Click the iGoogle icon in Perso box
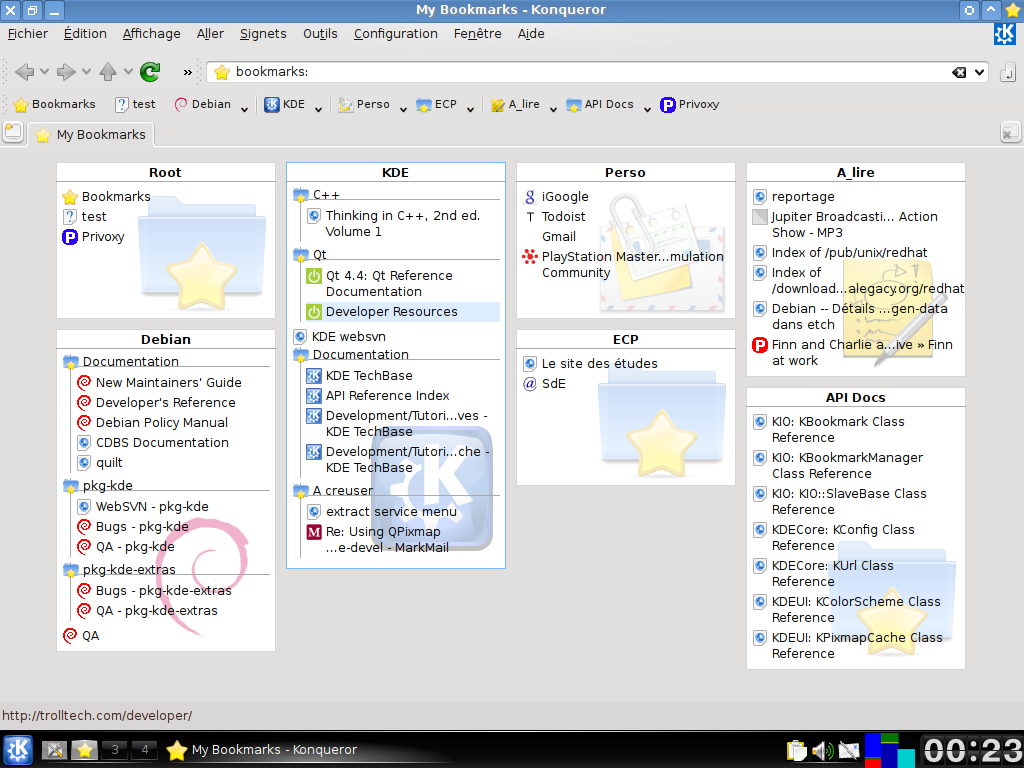 [530, 197]
